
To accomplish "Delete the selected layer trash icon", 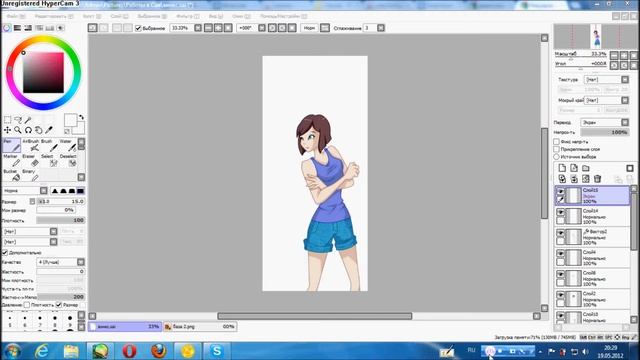I will tap(598, 178).
